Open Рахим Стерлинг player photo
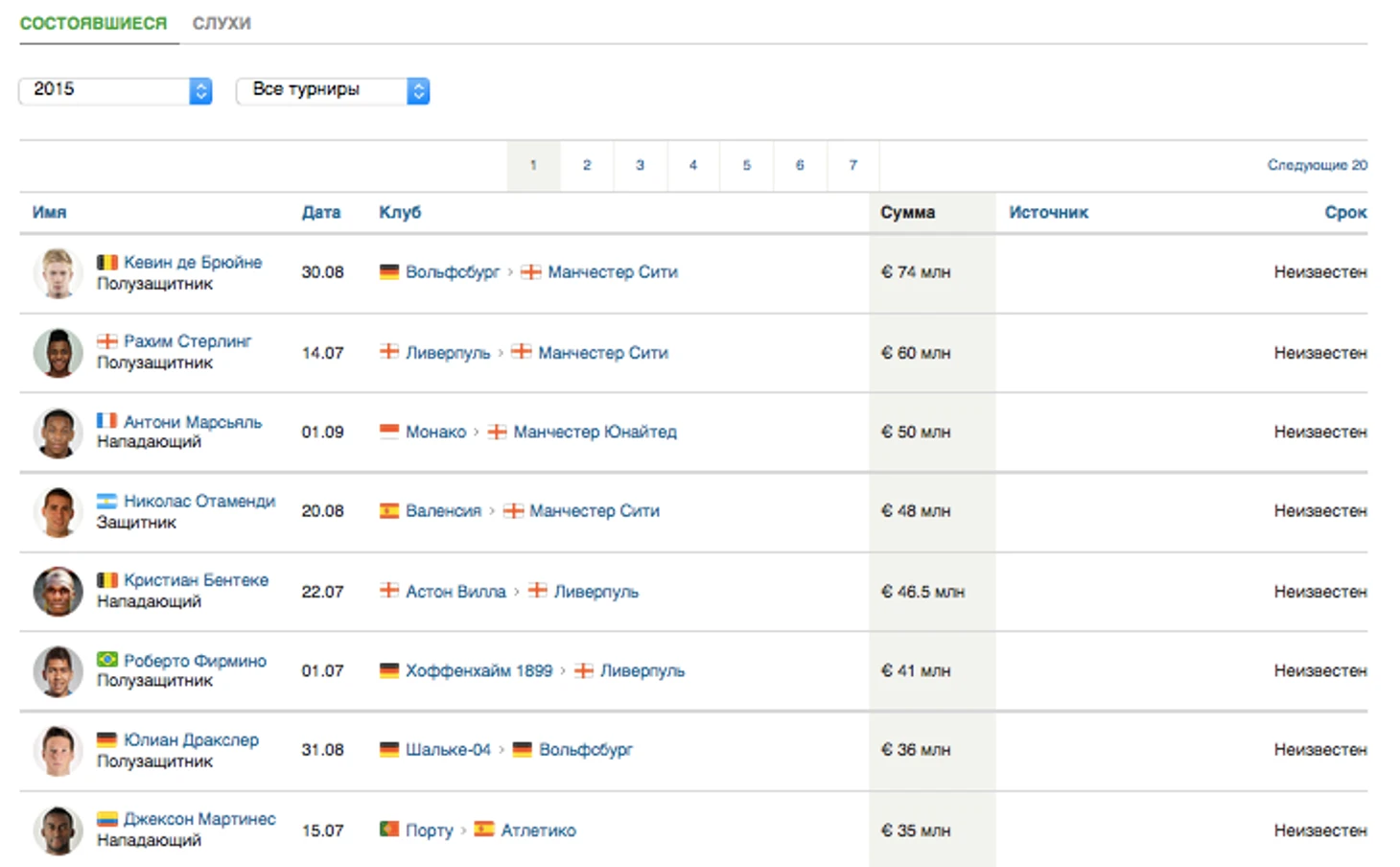The image size is (1400, 867). click(58, 353)
